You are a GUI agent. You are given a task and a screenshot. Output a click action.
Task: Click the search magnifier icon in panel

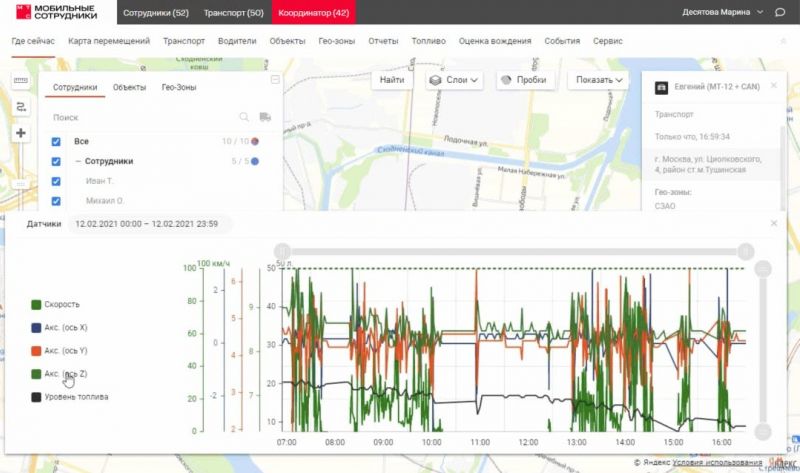click(x=244, y=117)
